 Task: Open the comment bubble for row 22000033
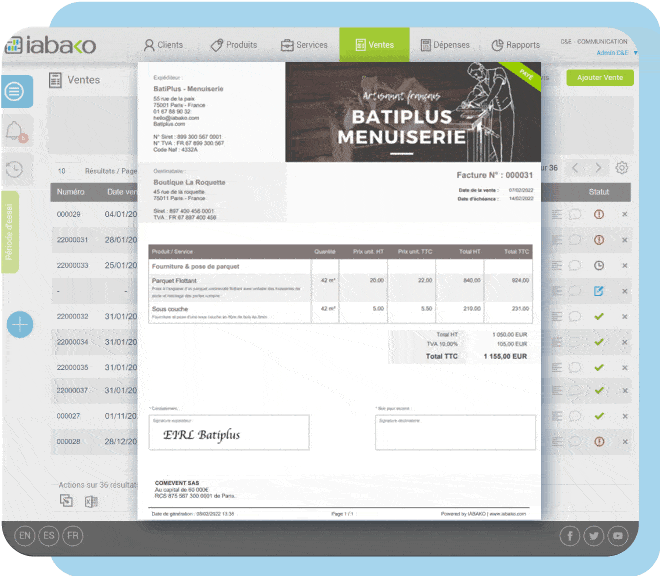click(x=575, y=266)
